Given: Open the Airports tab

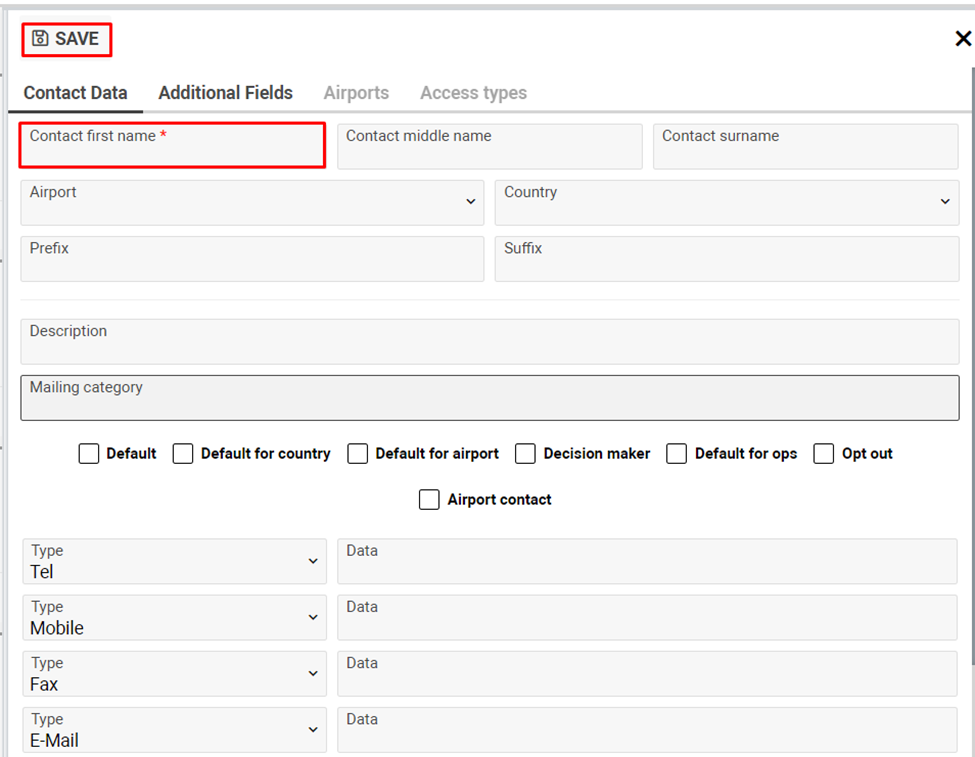Looking at the screenshot, I should point(356,93).
